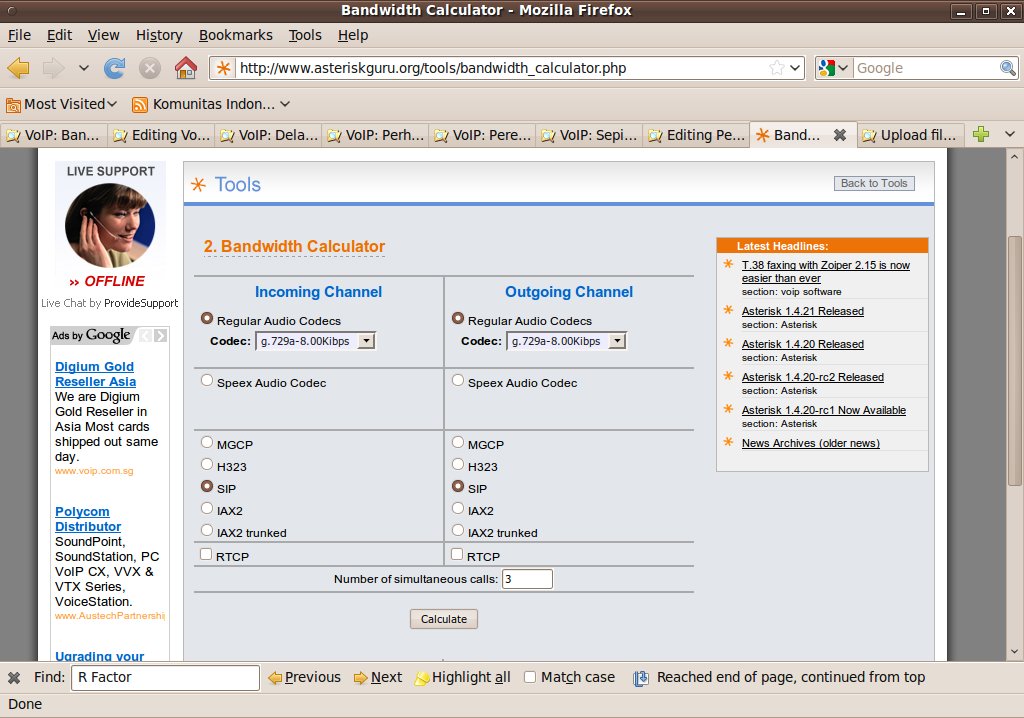Viewport: 1024px width, 718px height.
Task: Click the search magnifier icon
Action: 1008,68
